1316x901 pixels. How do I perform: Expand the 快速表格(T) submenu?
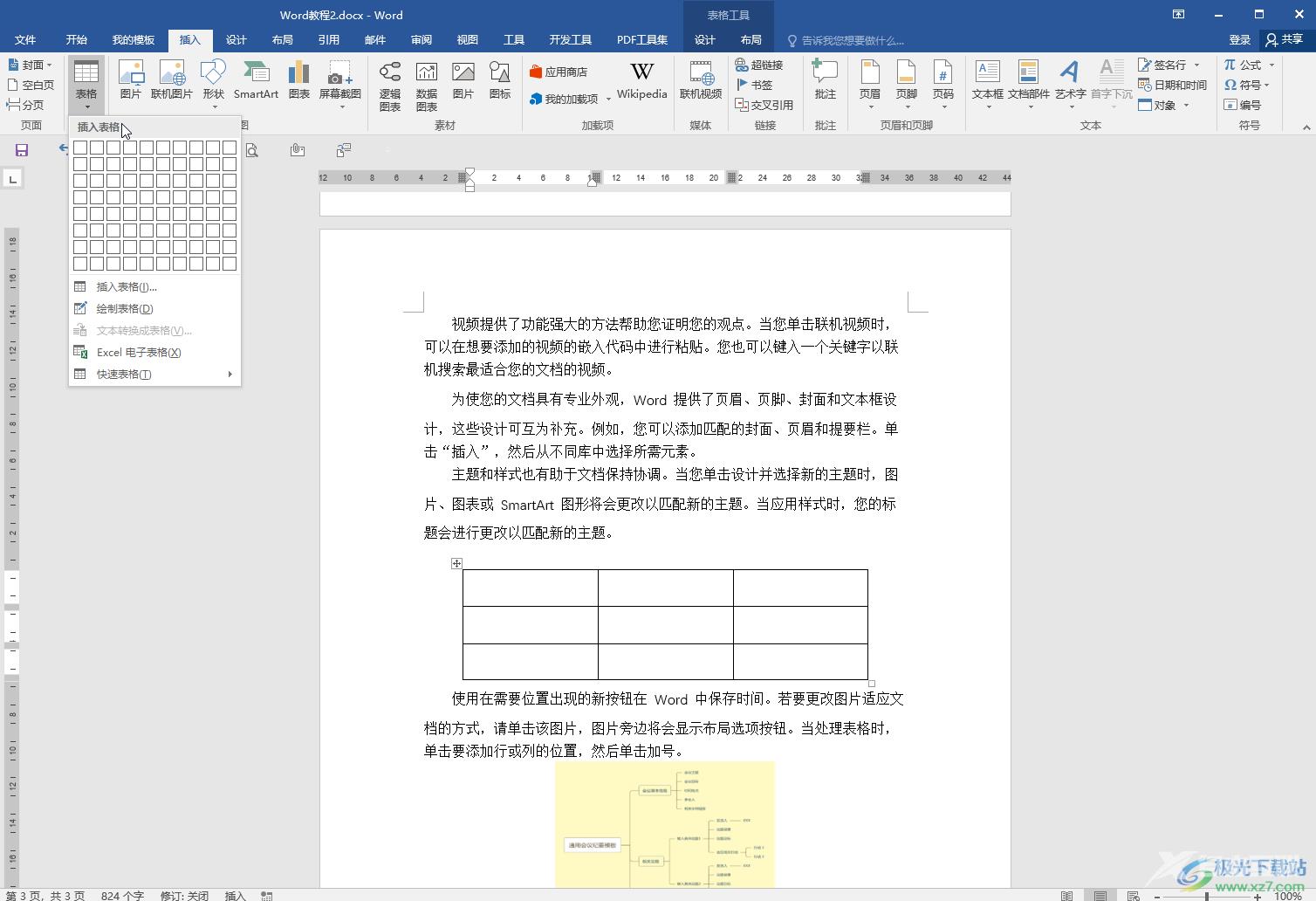(154, 374)
